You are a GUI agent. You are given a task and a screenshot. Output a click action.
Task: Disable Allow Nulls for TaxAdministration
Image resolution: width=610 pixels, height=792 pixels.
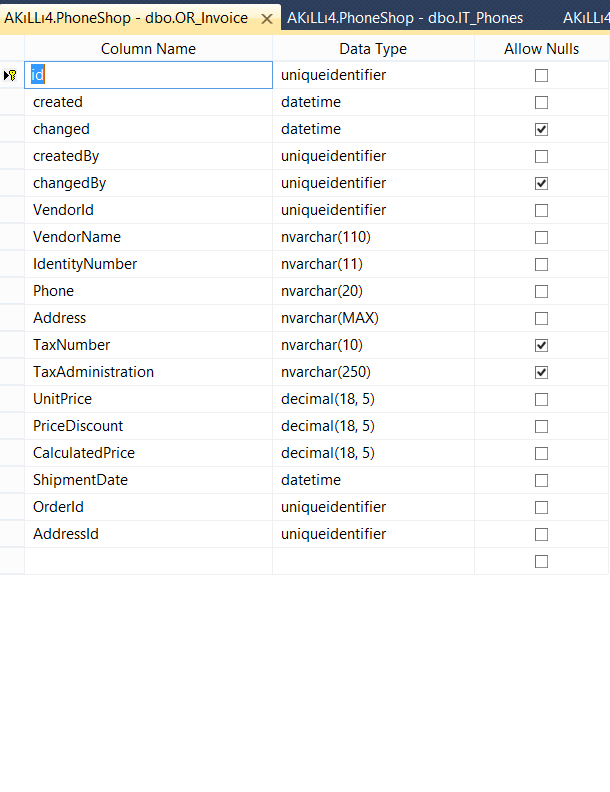click(x=541, y=372)
